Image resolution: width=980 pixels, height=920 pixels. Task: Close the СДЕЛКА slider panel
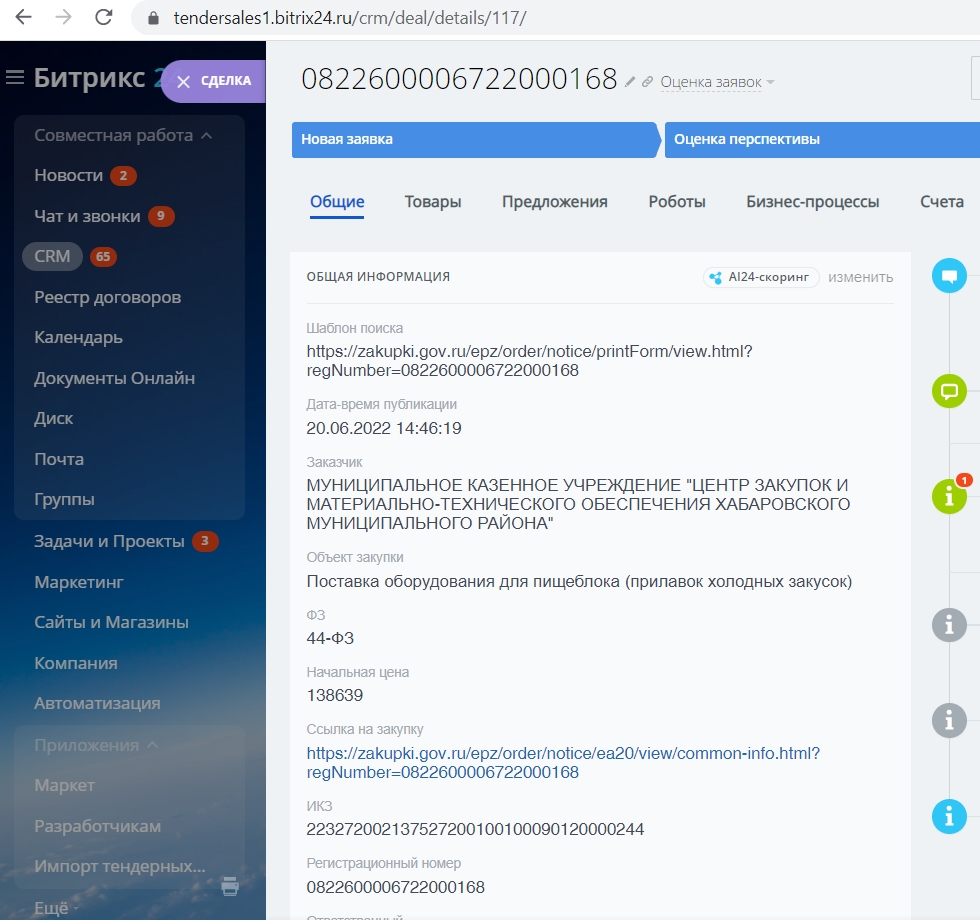(x=183, y=82)
